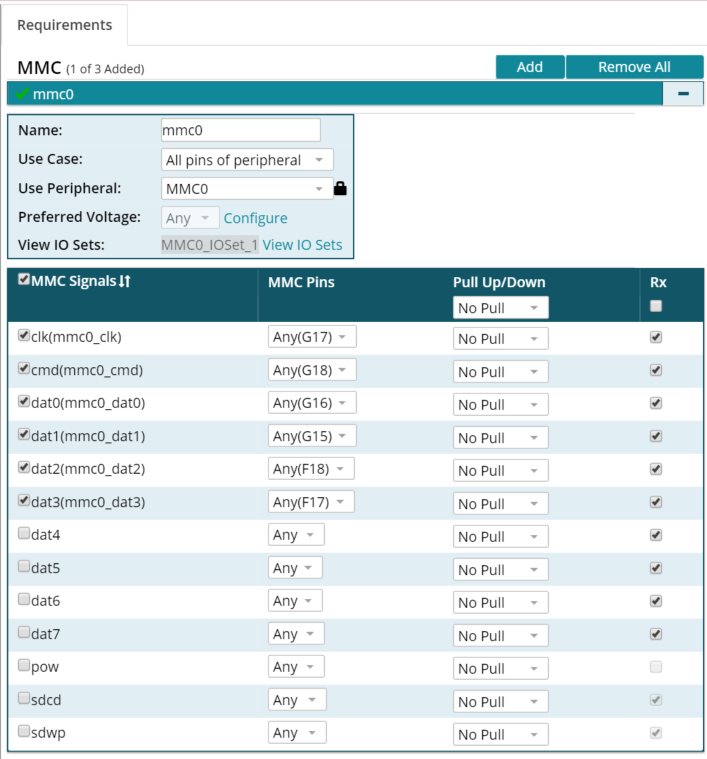Image resolution: width=707 pixels, height=759 pixels.
Task: Open the Any(G18) pin dropdown
Action: (312, 370)
